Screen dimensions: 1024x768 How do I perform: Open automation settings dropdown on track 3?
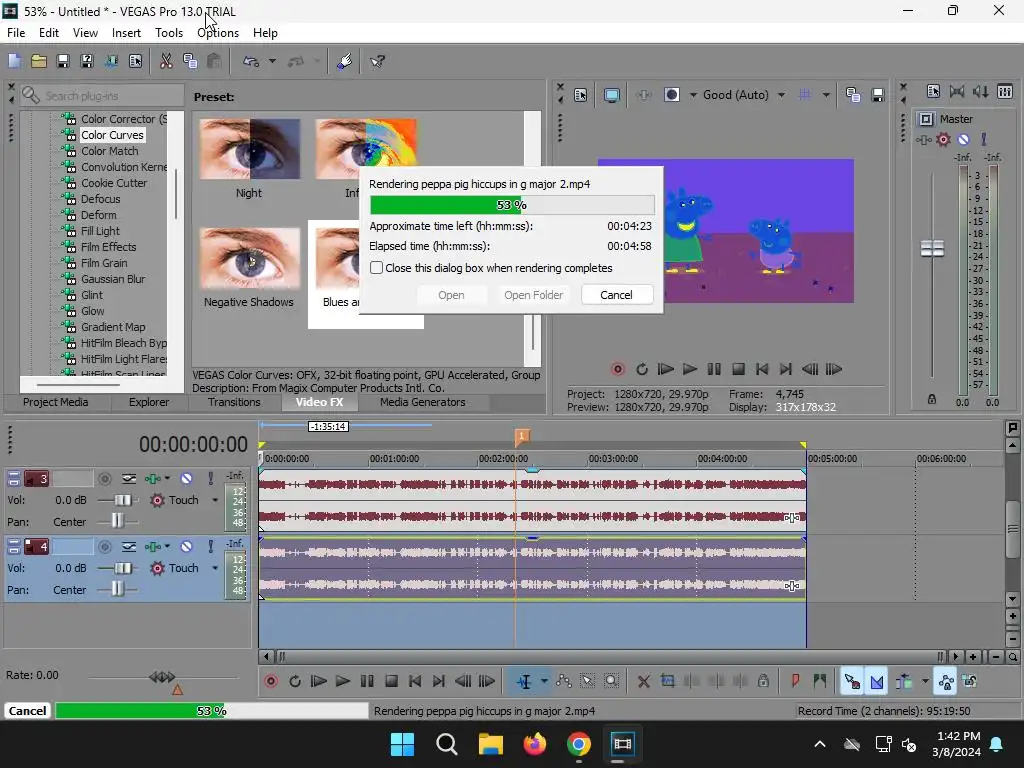(x=167, y=479)
